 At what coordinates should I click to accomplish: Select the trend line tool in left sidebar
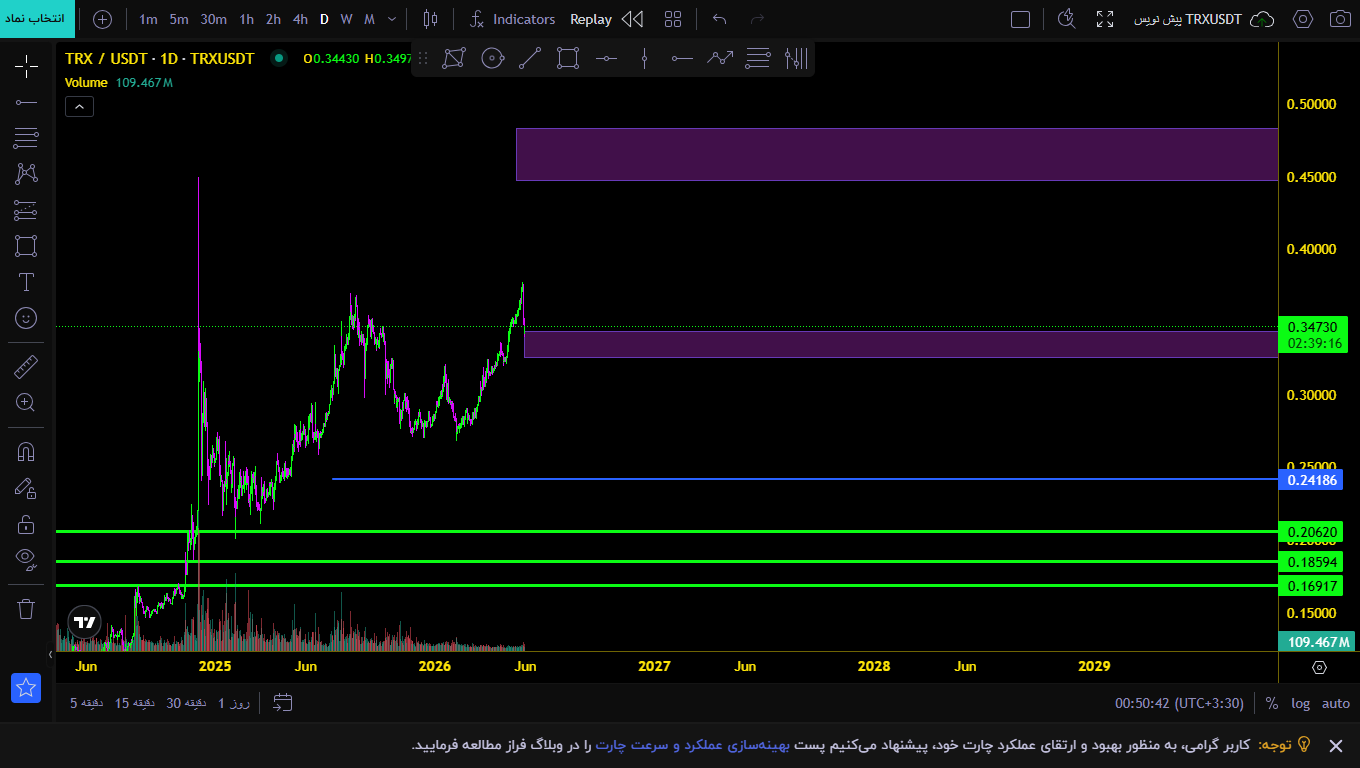(x=26, y=102)
